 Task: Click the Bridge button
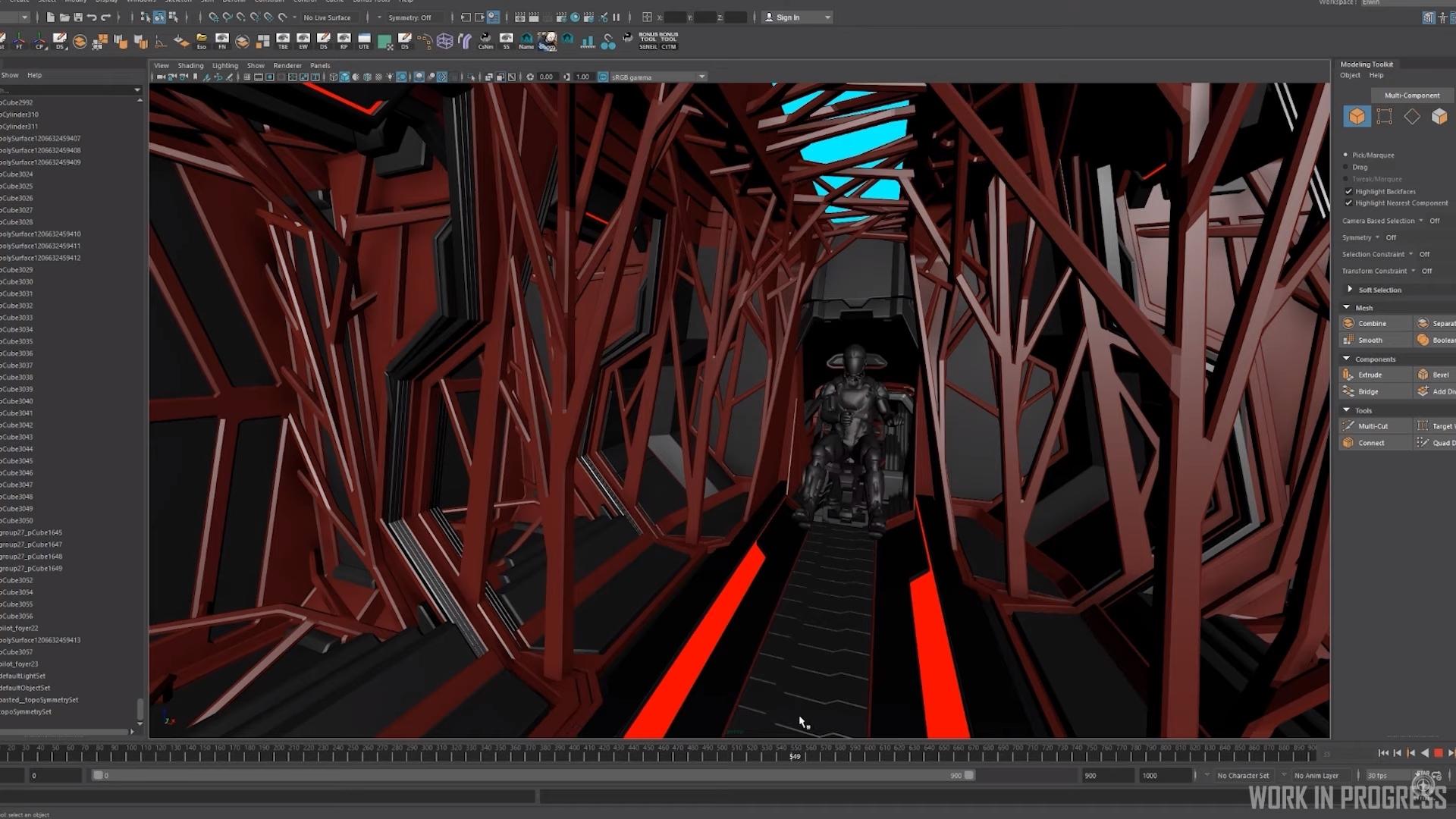point(1368,391)
